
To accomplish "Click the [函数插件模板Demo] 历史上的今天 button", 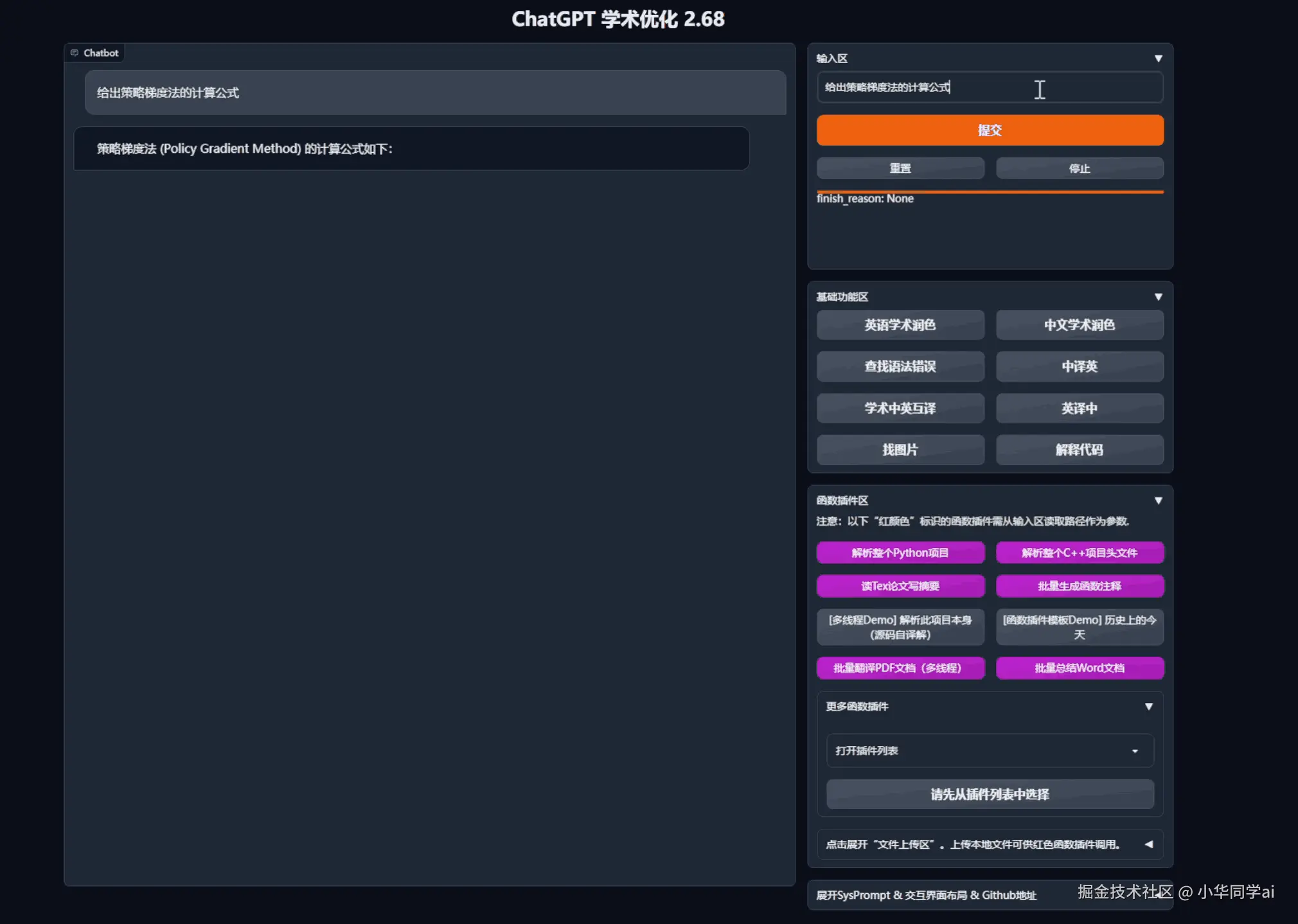I will coord(1080,627).
